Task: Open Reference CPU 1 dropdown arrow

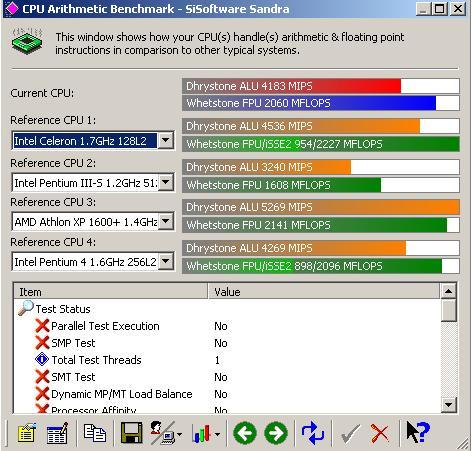Action: click(x=165, y=140)
